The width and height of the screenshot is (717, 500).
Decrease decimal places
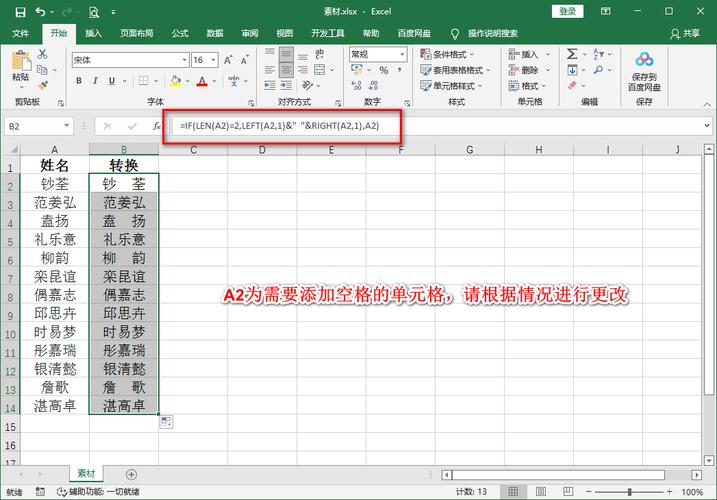373,85
